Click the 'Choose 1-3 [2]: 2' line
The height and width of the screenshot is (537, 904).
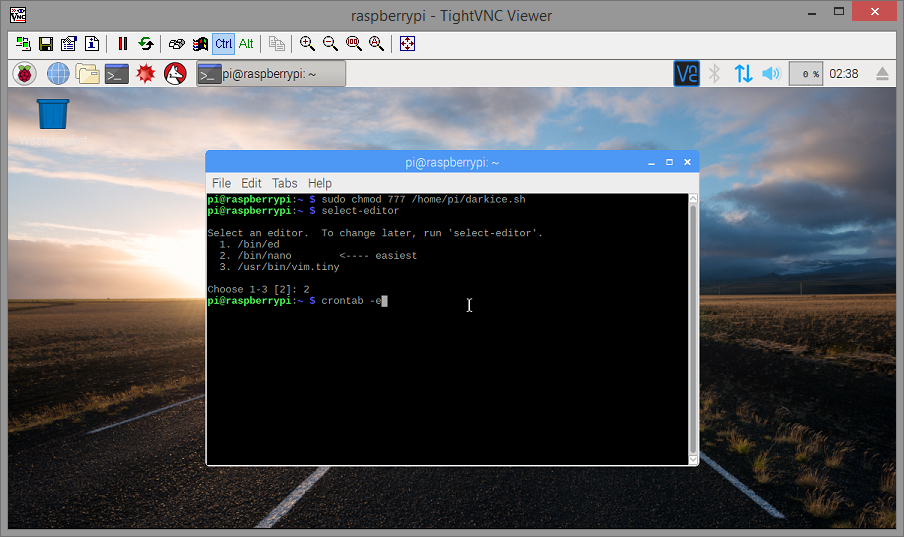point(258,290)
